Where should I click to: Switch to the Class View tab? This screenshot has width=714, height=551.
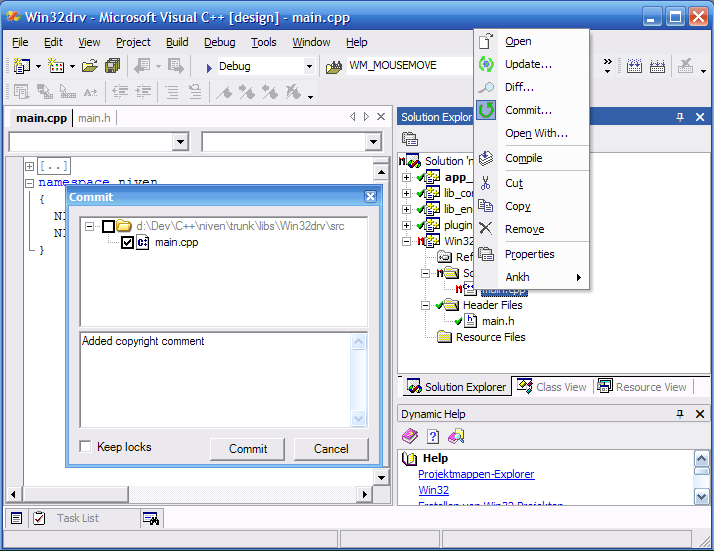point(552,387)
